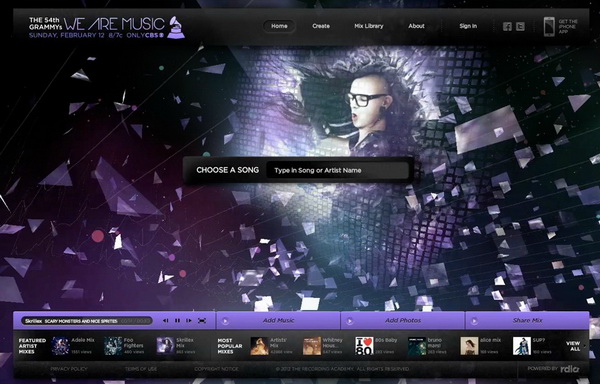Open the 80s Baby mix thumbnail

[x=364, y=346]
